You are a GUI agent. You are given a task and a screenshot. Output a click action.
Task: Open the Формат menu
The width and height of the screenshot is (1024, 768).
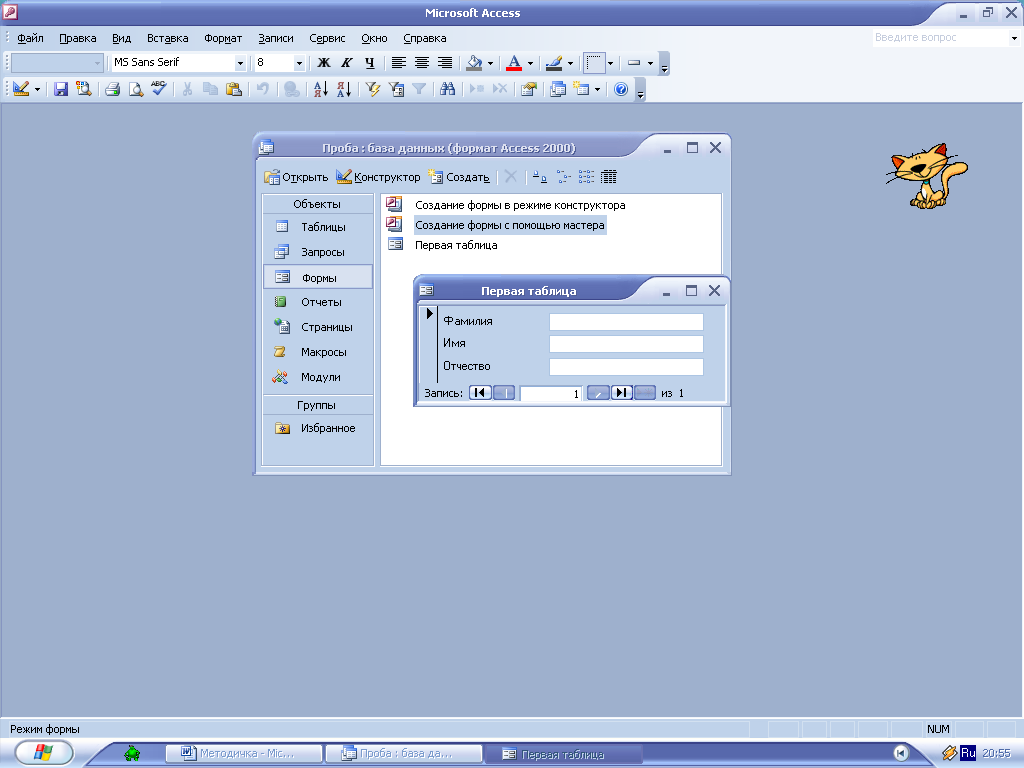[x=223, y=38]
